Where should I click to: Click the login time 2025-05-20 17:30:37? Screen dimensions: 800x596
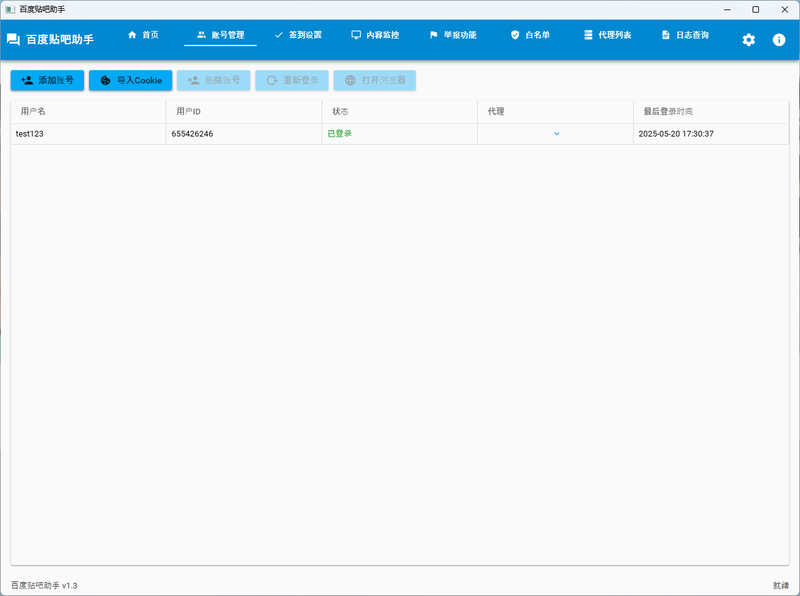[676, 134]
